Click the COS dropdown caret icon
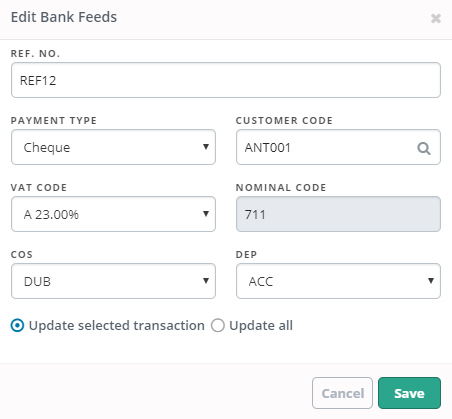The width and height of the screenshot is (452, 419). click(x=206, y=281)
